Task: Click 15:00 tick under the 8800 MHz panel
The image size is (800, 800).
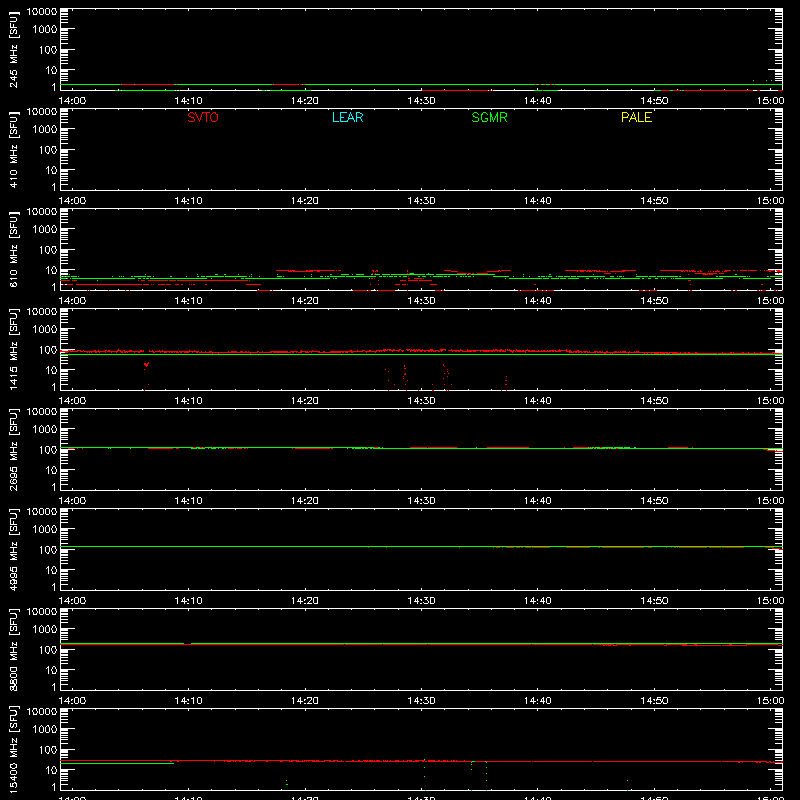Action: coord(770,701)
